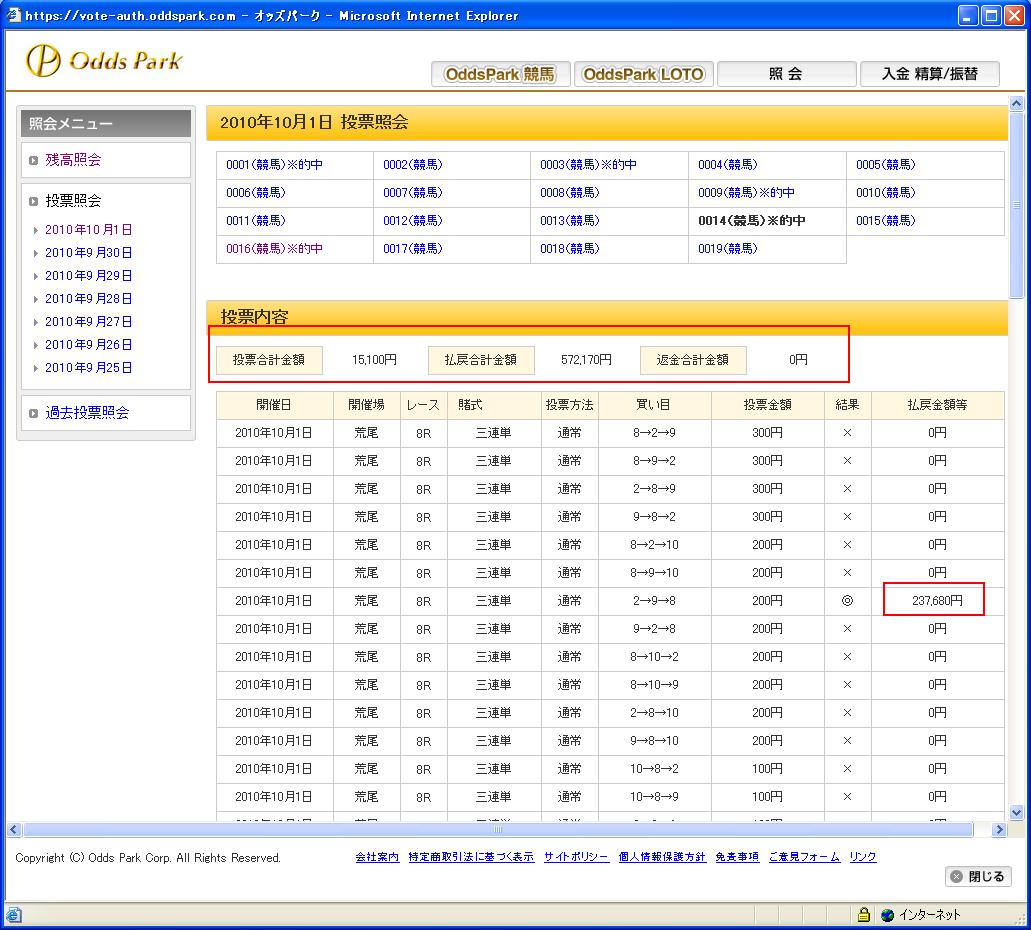Click the bullet icon beside 残高照会

point(33,160)
